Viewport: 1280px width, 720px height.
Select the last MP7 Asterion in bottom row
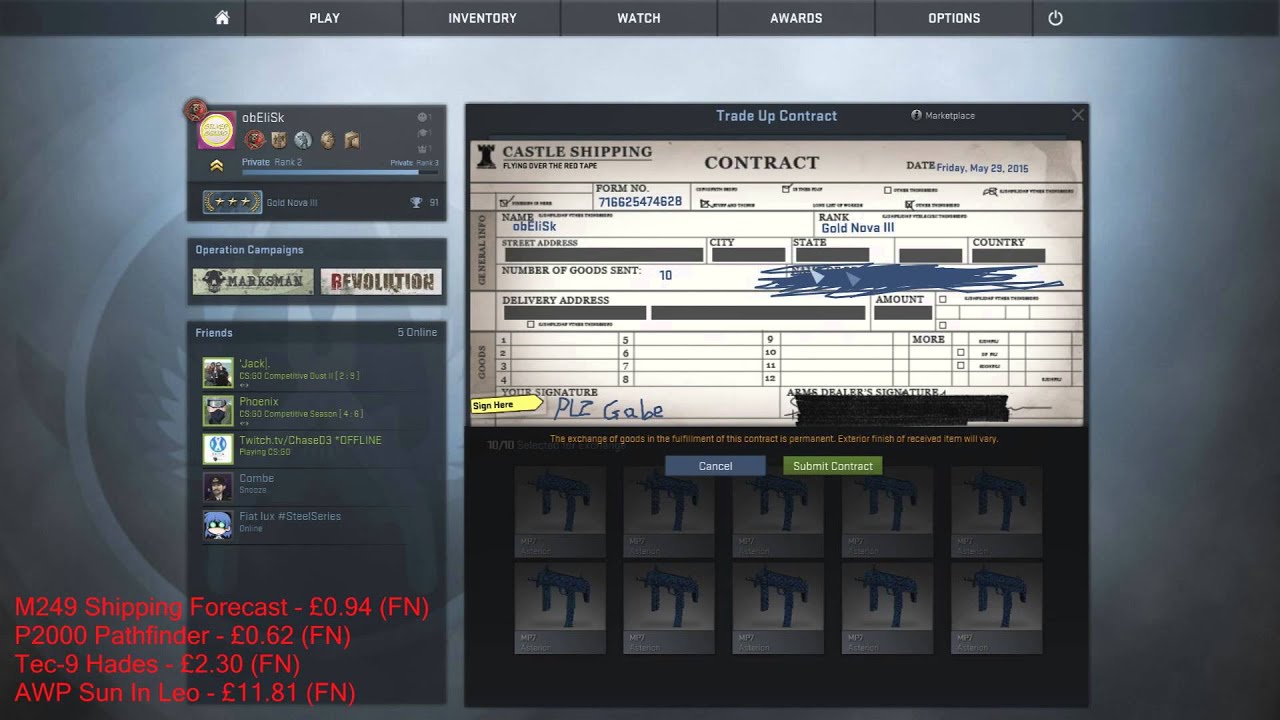coord(996,608)
